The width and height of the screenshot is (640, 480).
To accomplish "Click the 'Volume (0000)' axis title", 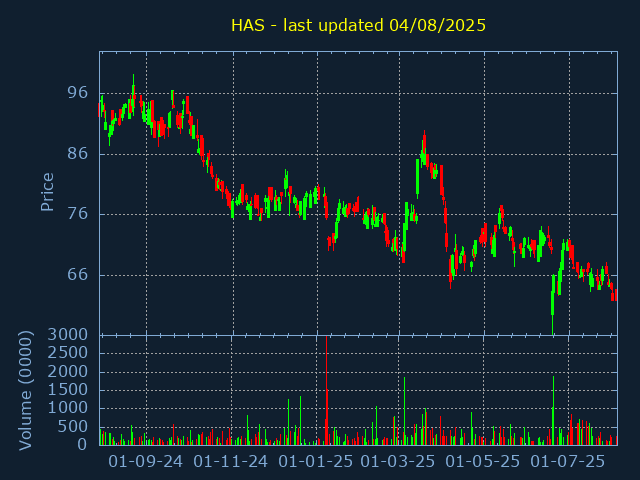I will pyautogui.click(x=25, y=390).
